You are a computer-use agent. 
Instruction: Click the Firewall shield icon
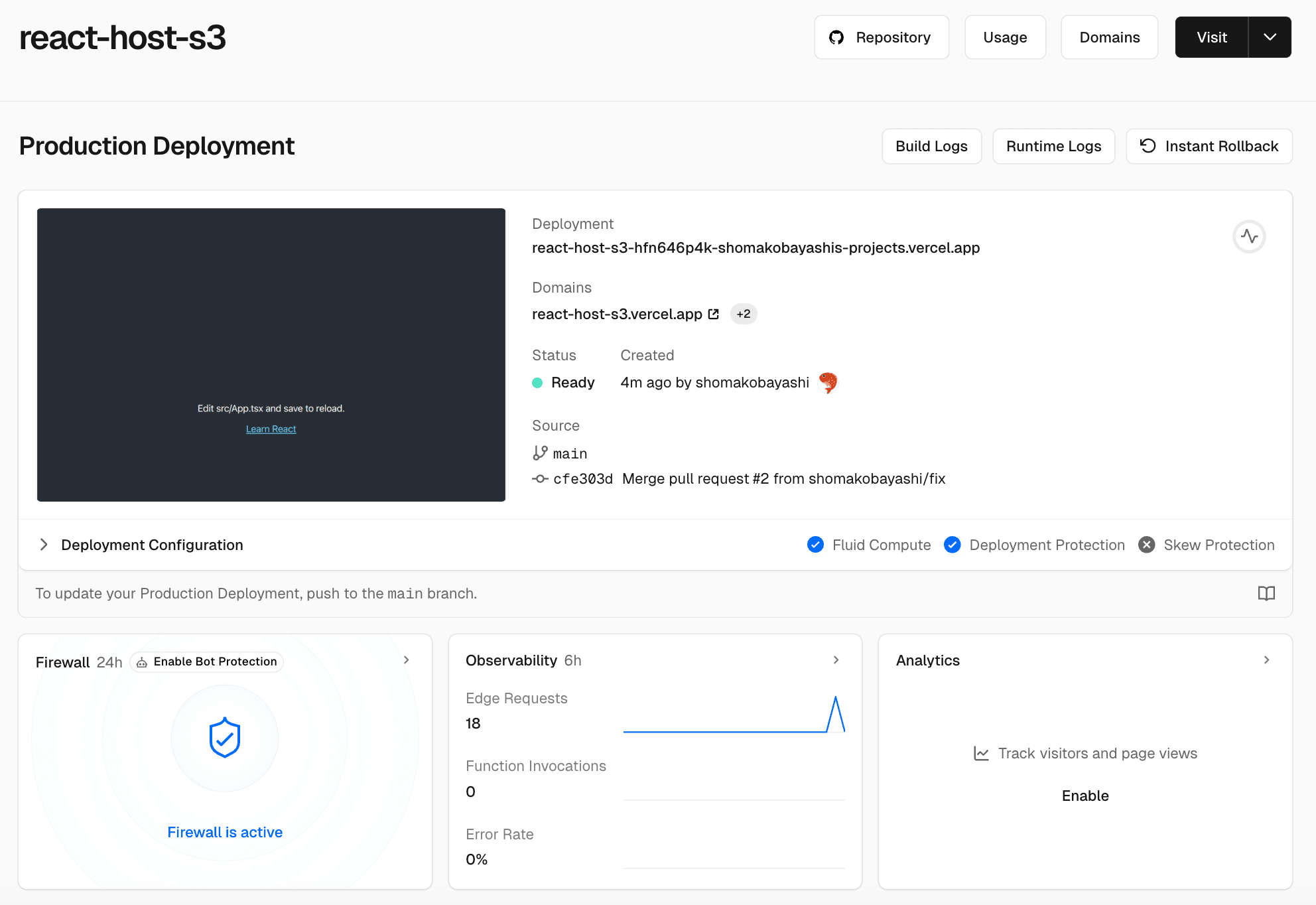[x=225, y=737]
